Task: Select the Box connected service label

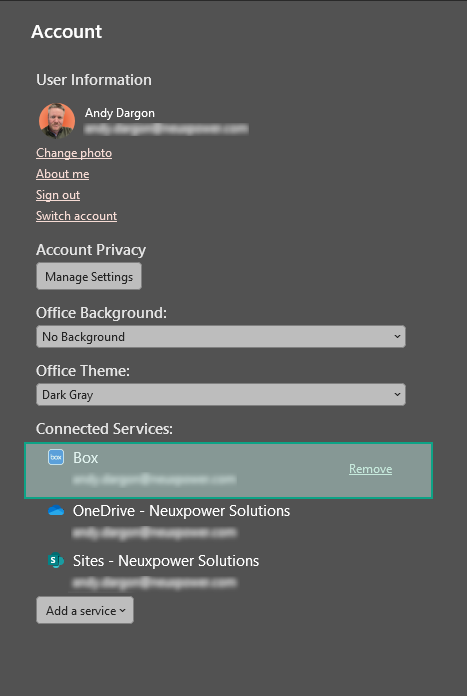Action: click(85, 458)
